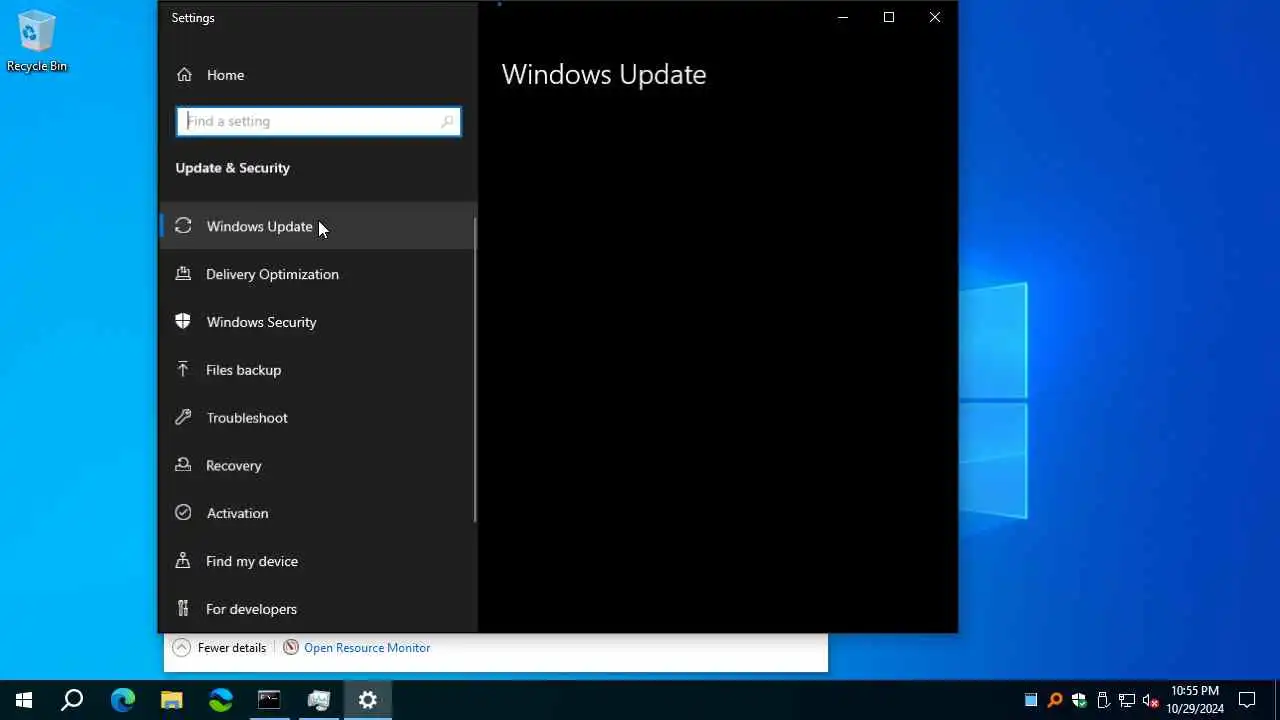Click the Resource Monitor gauge icon

(291, 648)
